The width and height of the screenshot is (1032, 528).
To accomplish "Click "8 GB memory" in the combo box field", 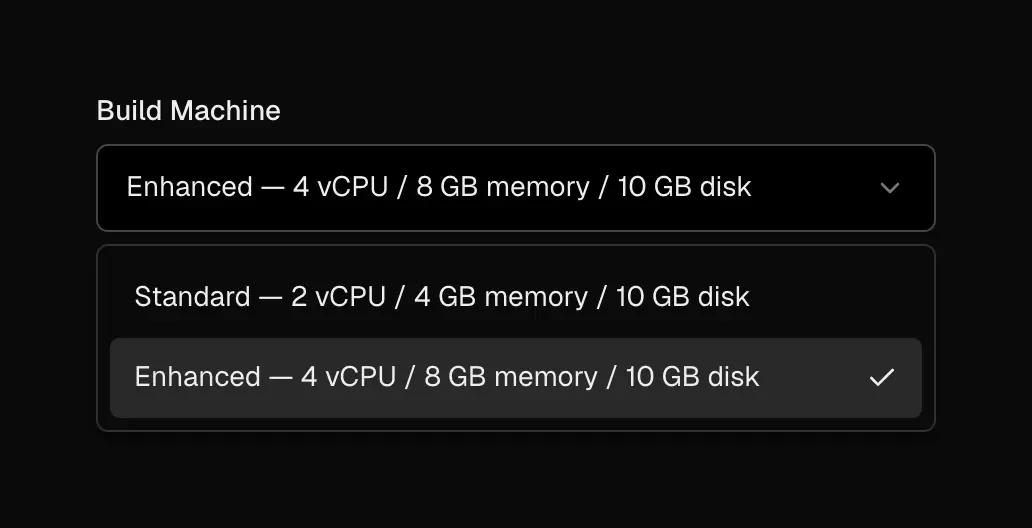I will (x=503, y=187).
